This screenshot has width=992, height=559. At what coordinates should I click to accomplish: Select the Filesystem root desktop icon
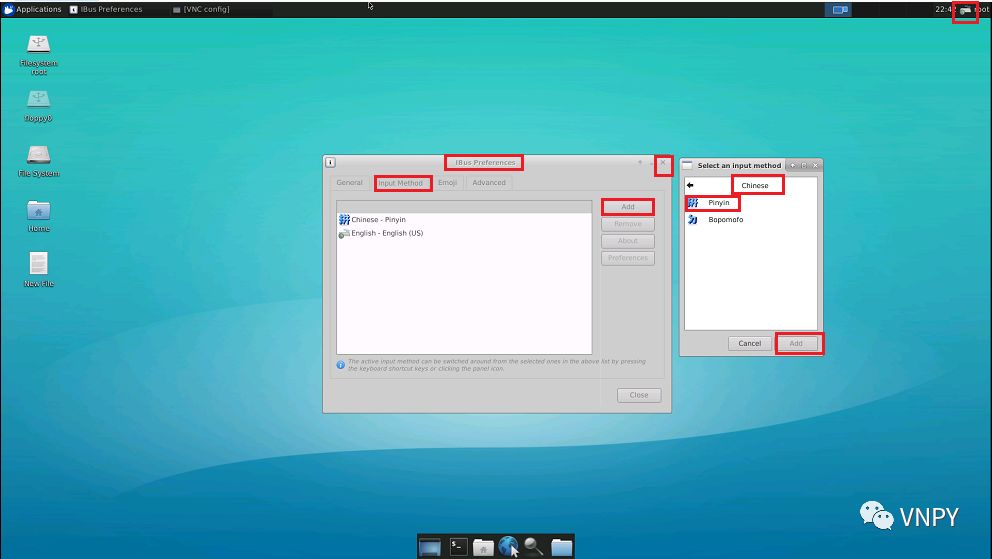pyautogui.click(x=39, y=54)
